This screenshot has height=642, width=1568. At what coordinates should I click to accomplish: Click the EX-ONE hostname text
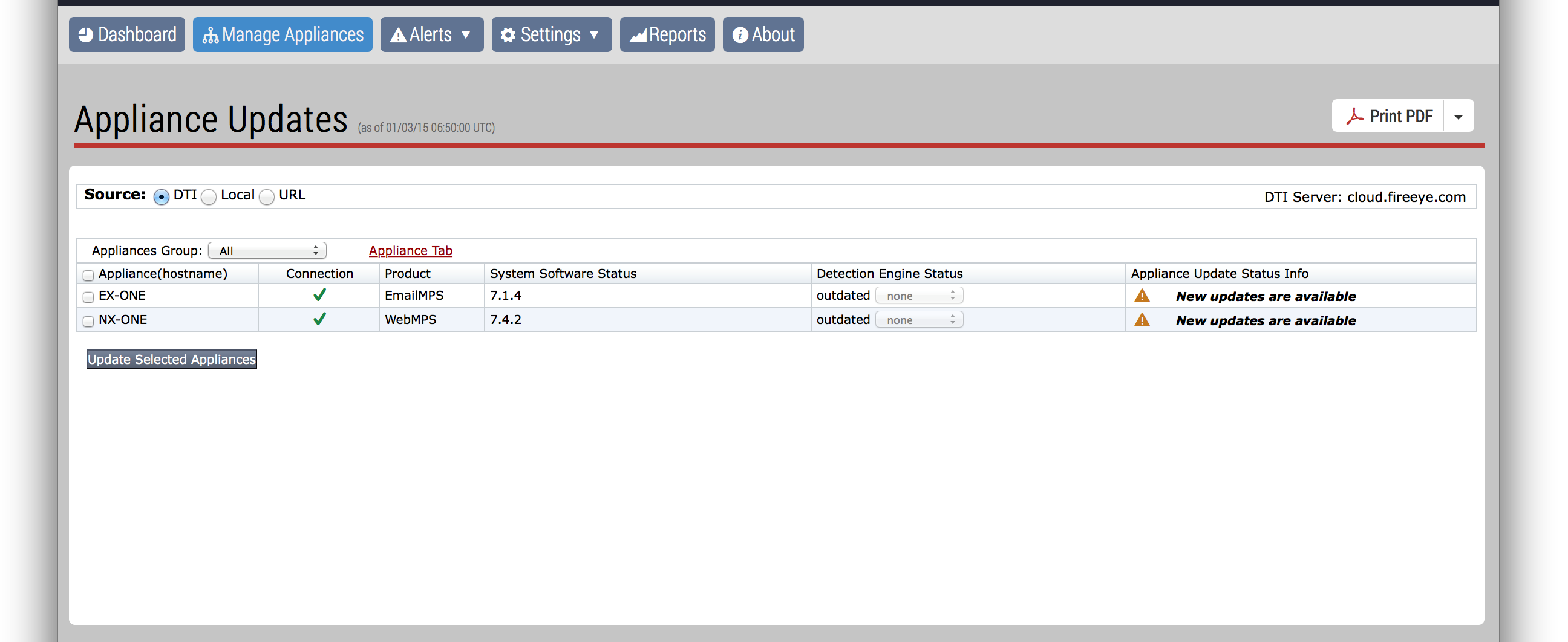pyautogui.click(x=122, y=296)
